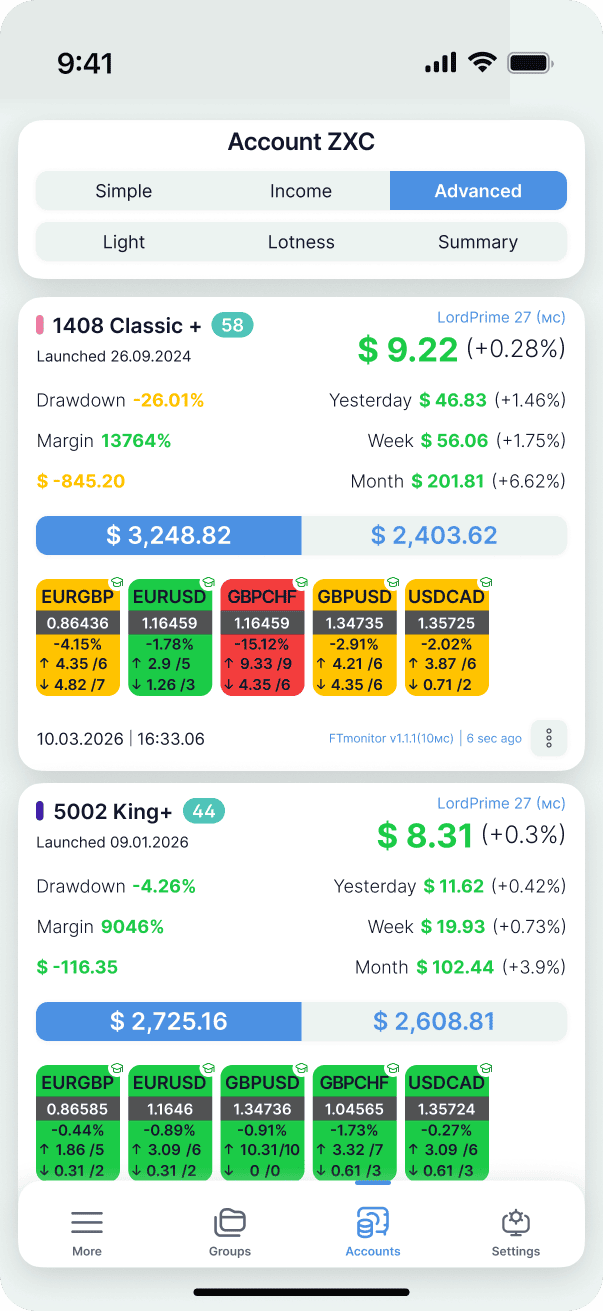
Task: Tap the purple marker beside 5002 King+
Action: coord(40,811)
